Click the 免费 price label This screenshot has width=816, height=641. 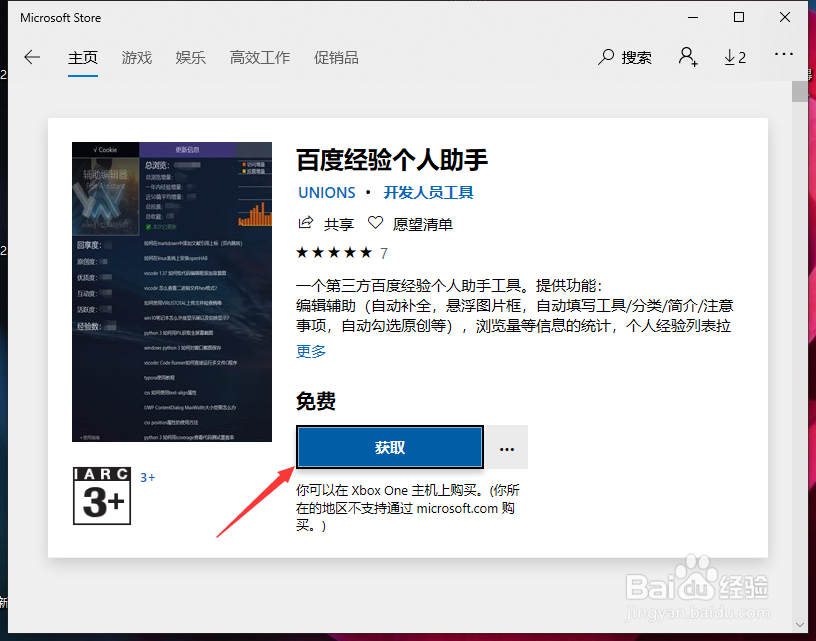point(316,401)
